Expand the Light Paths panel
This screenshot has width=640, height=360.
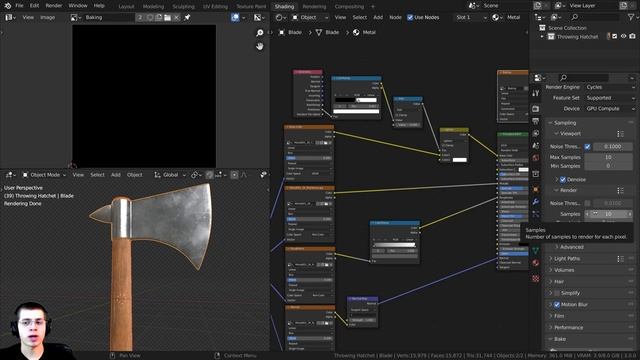click(567, 259)
